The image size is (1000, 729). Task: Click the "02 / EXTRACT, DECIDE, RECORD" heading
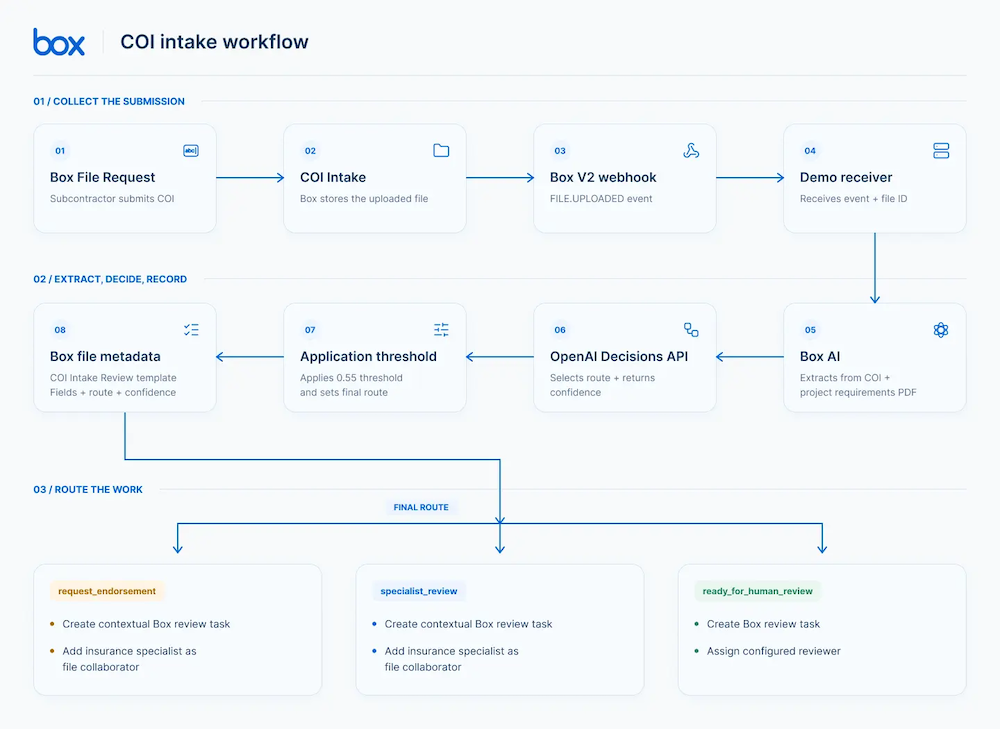pyautogui.click(x=110, y=279)
